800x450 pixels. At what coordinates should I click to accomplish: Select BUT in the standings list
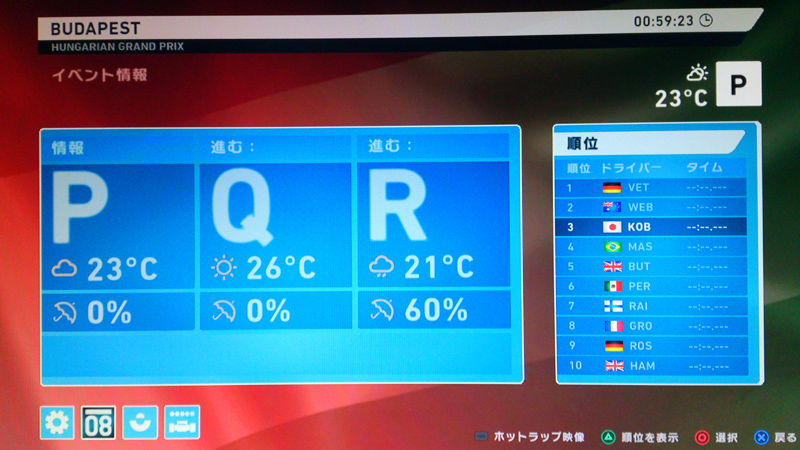(651, 266)
